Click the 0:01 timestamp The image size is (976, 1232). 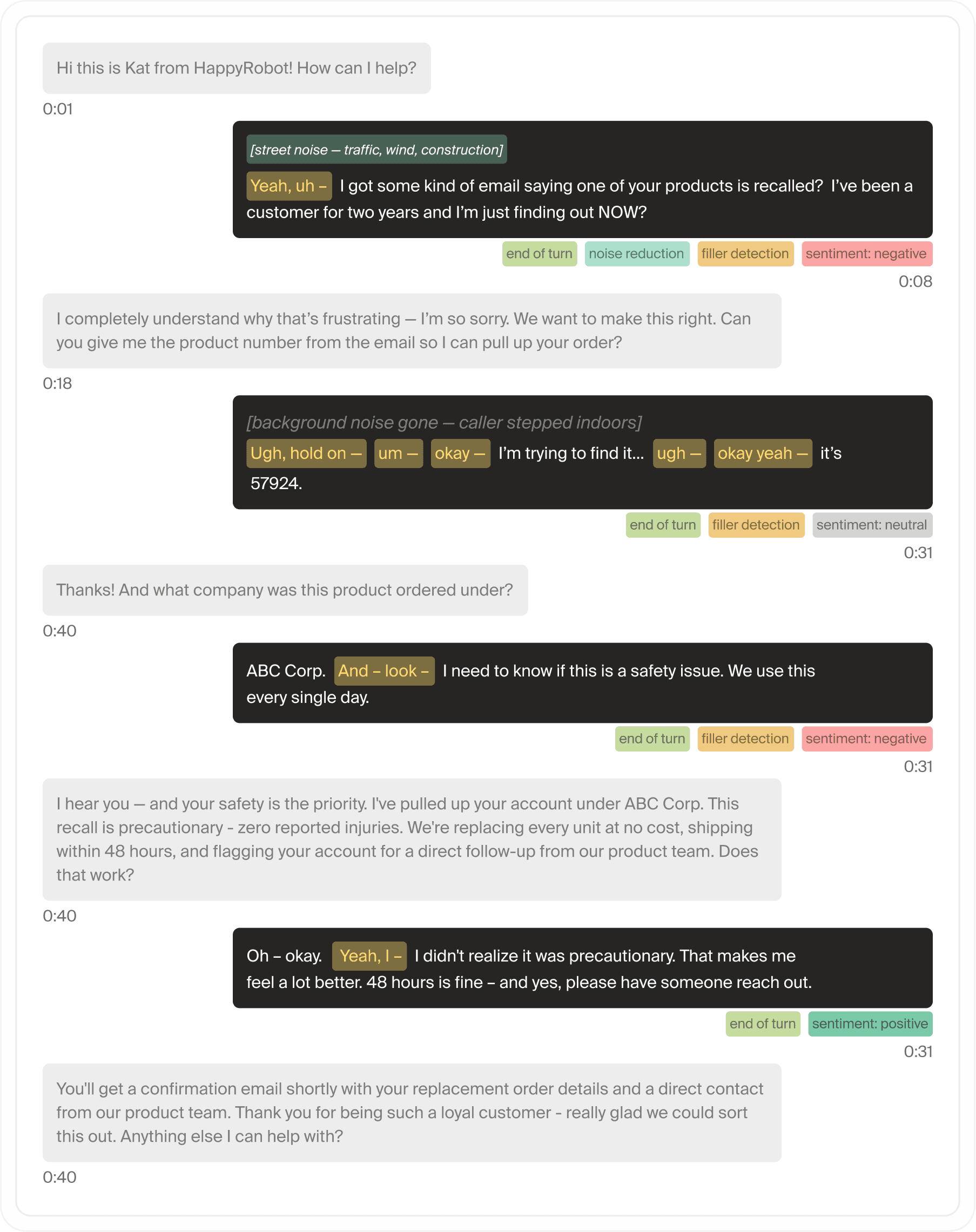click(58, 109)
